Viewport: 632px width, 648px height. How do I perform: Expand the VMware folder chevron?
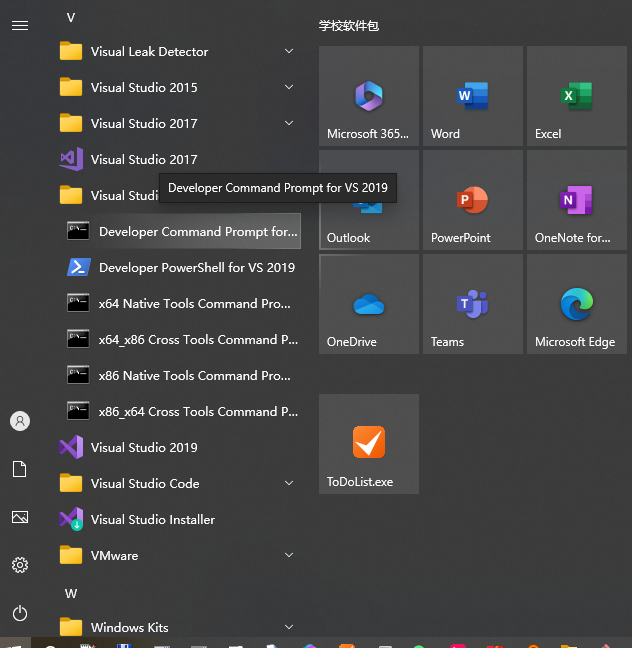[x=288, y=556]
